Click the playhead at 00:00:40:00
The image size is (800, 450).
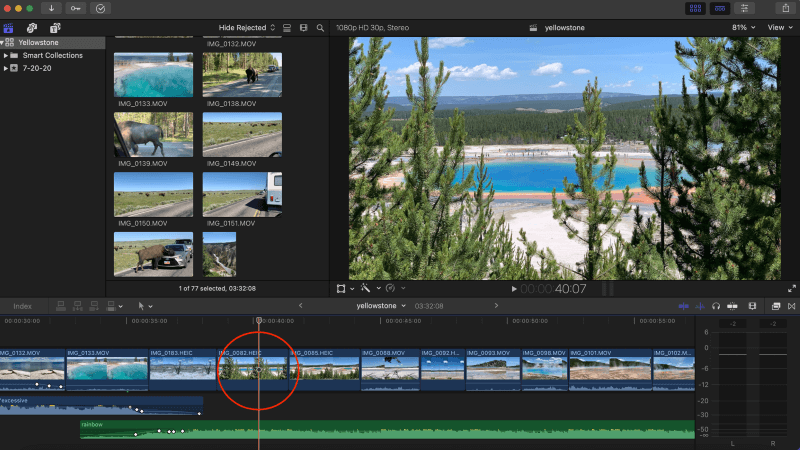[x=259, y=320]
